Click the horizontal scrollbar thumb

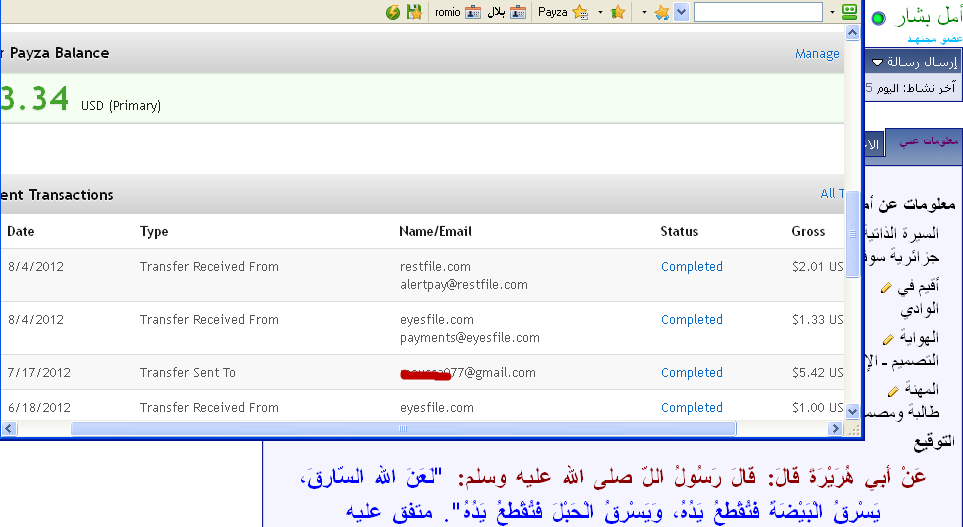tap(404, 428)
